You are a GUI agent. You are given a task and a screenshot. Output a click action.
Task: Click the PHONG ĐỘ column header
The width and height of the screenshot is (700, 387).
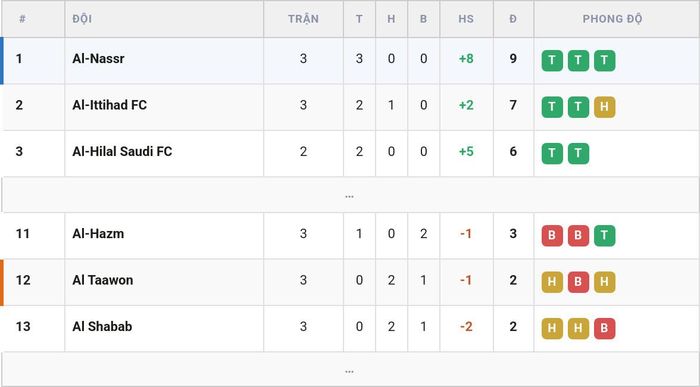[612, 19]
